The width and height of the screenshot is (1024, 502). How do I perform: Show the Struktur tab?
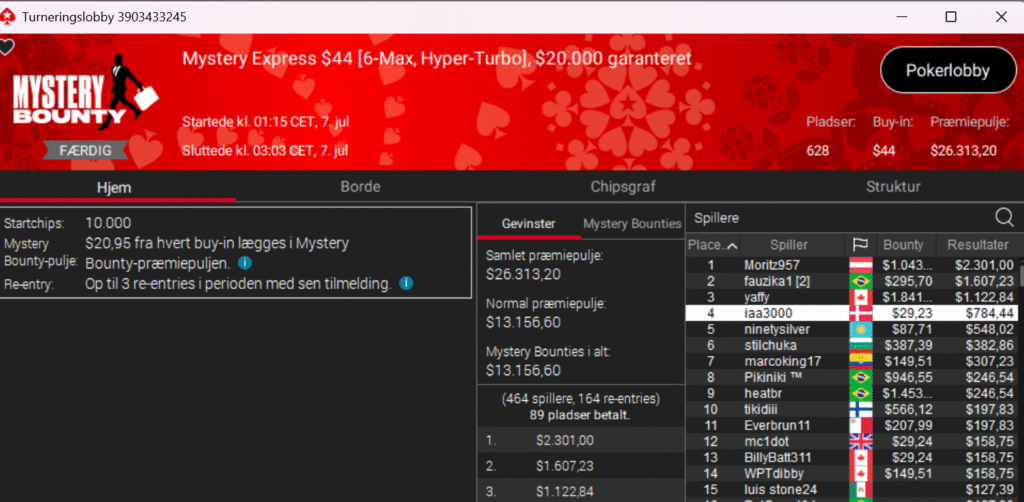pyautogui.click(x=893, y=186)
